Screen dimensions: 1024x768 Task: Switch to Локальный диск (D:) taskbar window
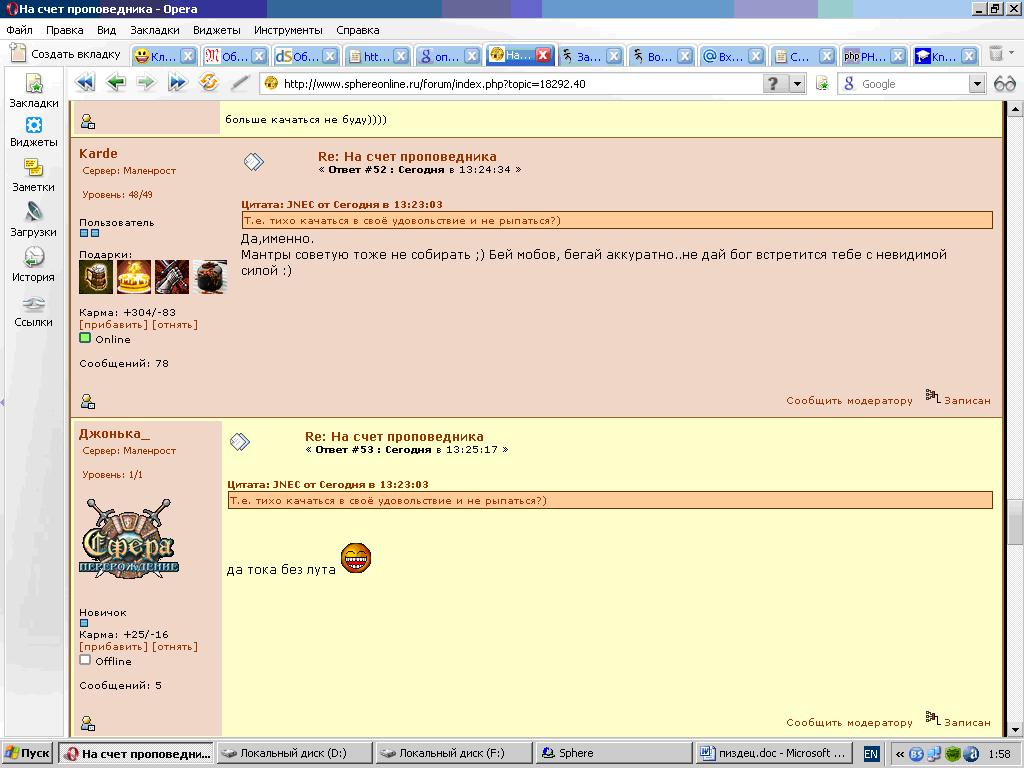click(294, 753)
